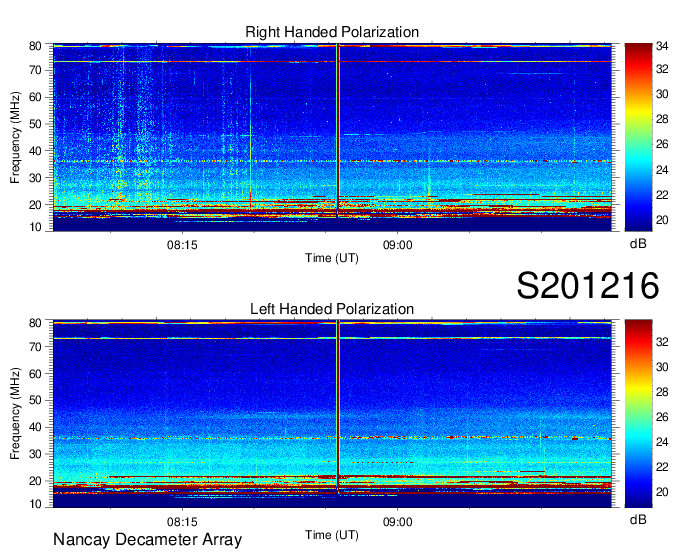Click the 20 MHz tick label on bottom plot
The width and height of the screenshot is (680, 552).
tap(35, 481)
